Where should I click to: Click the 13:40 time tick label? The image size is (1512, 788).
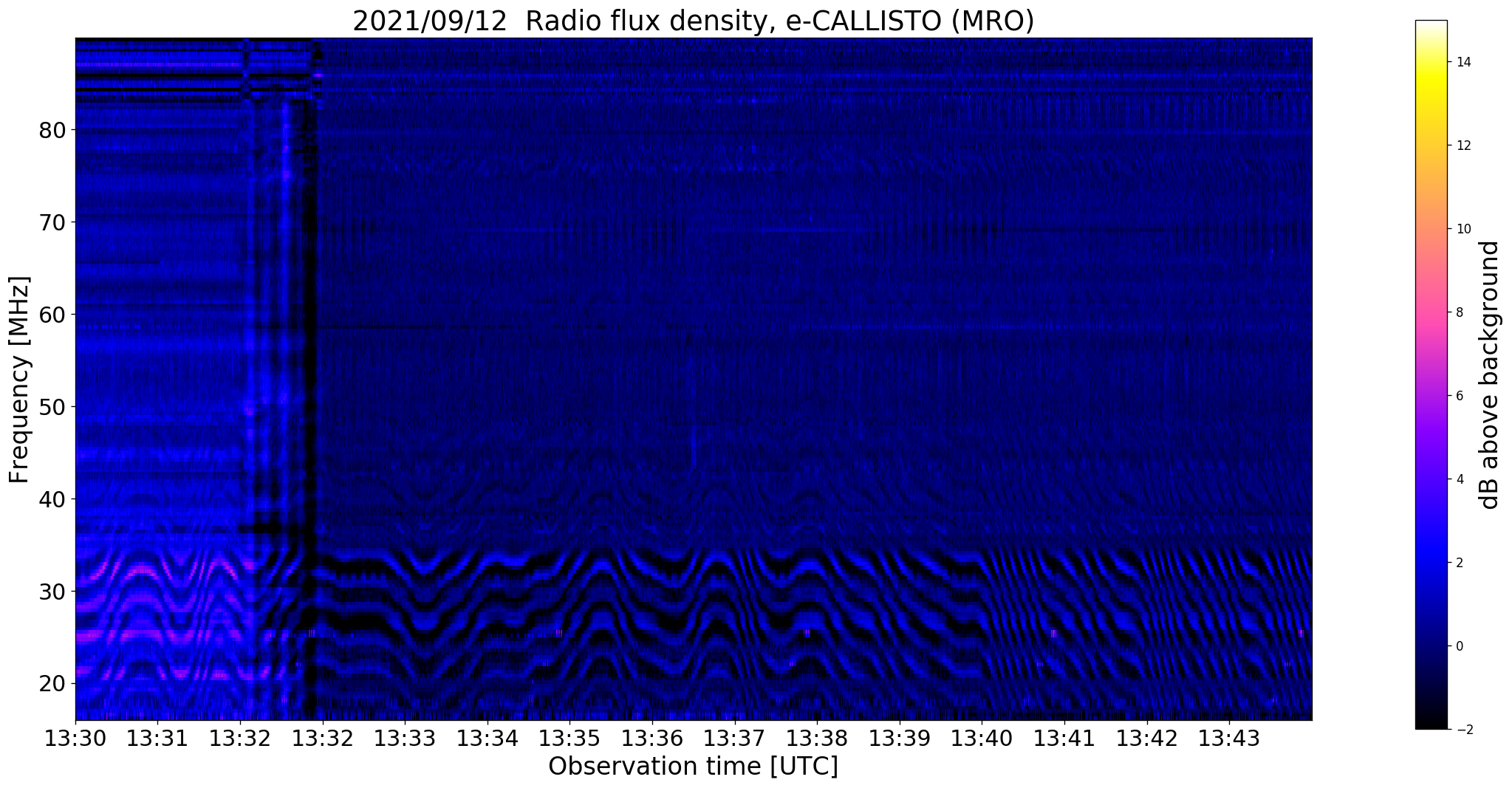pyautogui.click(x=982, y=738)
